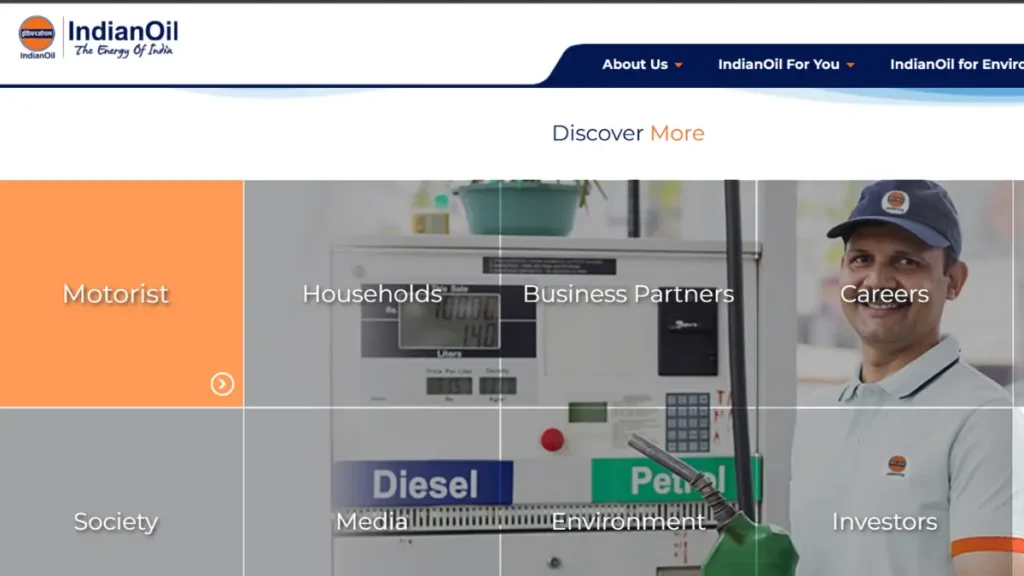This screenshot has width=1024, height=576.
Task: Click the IndianOil emblem on the attendant's cap
Action: [895, 202]
